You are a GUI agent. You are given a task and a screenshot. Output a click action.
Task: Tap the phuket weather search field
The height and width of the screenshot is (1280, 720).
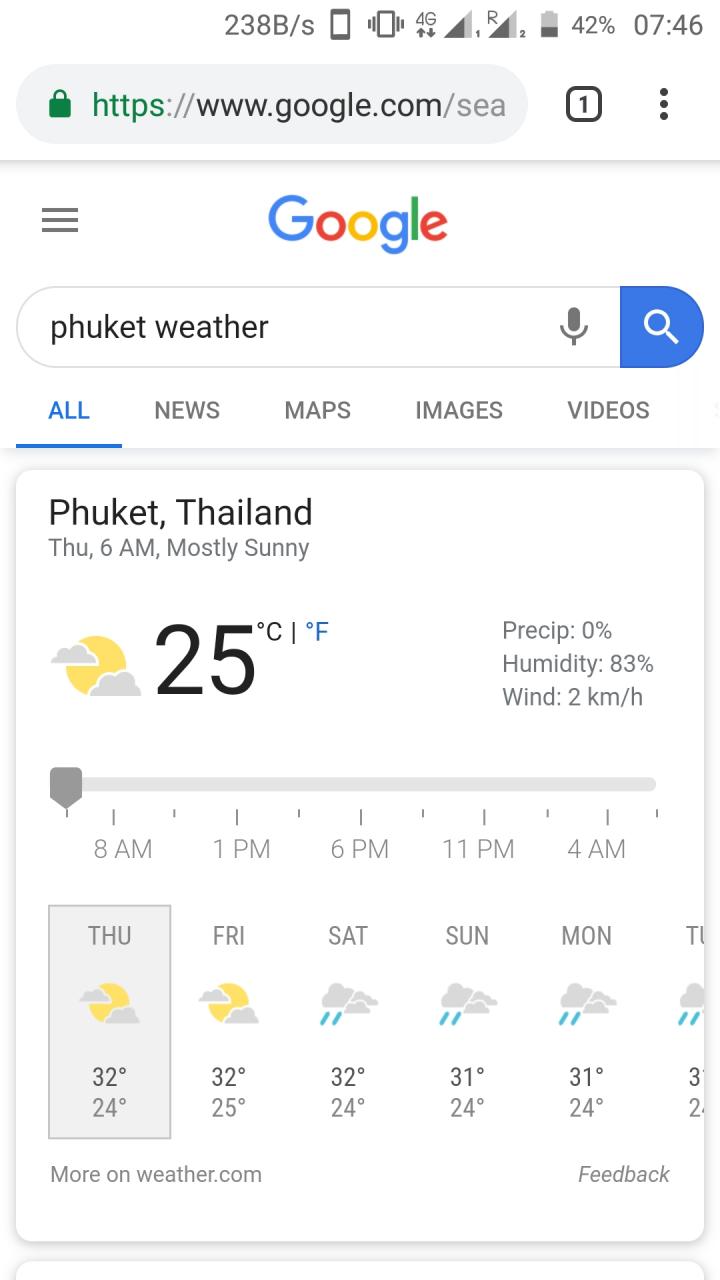coord(290,327)
